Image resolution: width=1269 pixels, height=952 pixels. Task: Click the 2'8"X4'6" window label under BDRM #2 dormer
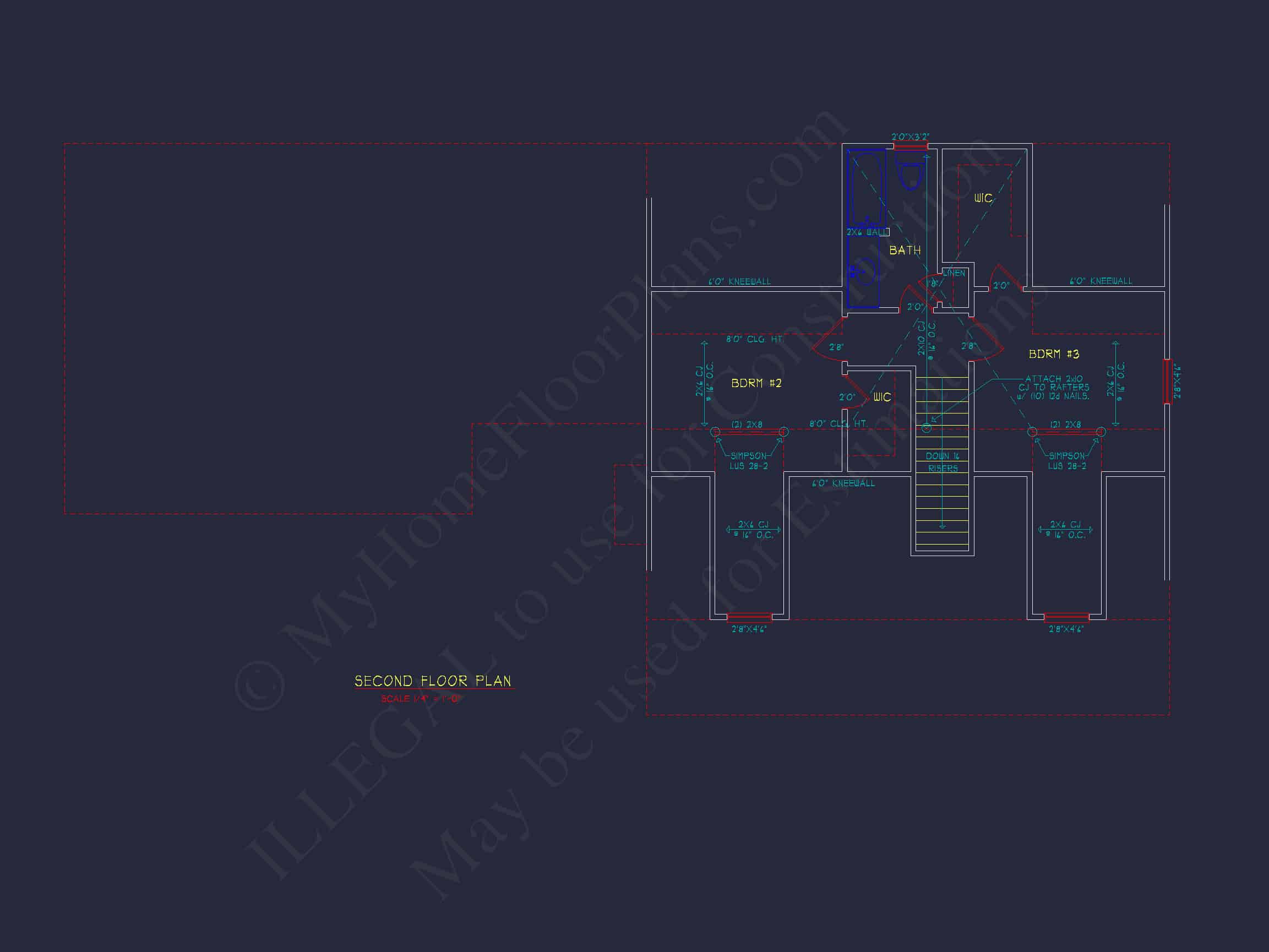pyautogui.click(x=749, y=629)
